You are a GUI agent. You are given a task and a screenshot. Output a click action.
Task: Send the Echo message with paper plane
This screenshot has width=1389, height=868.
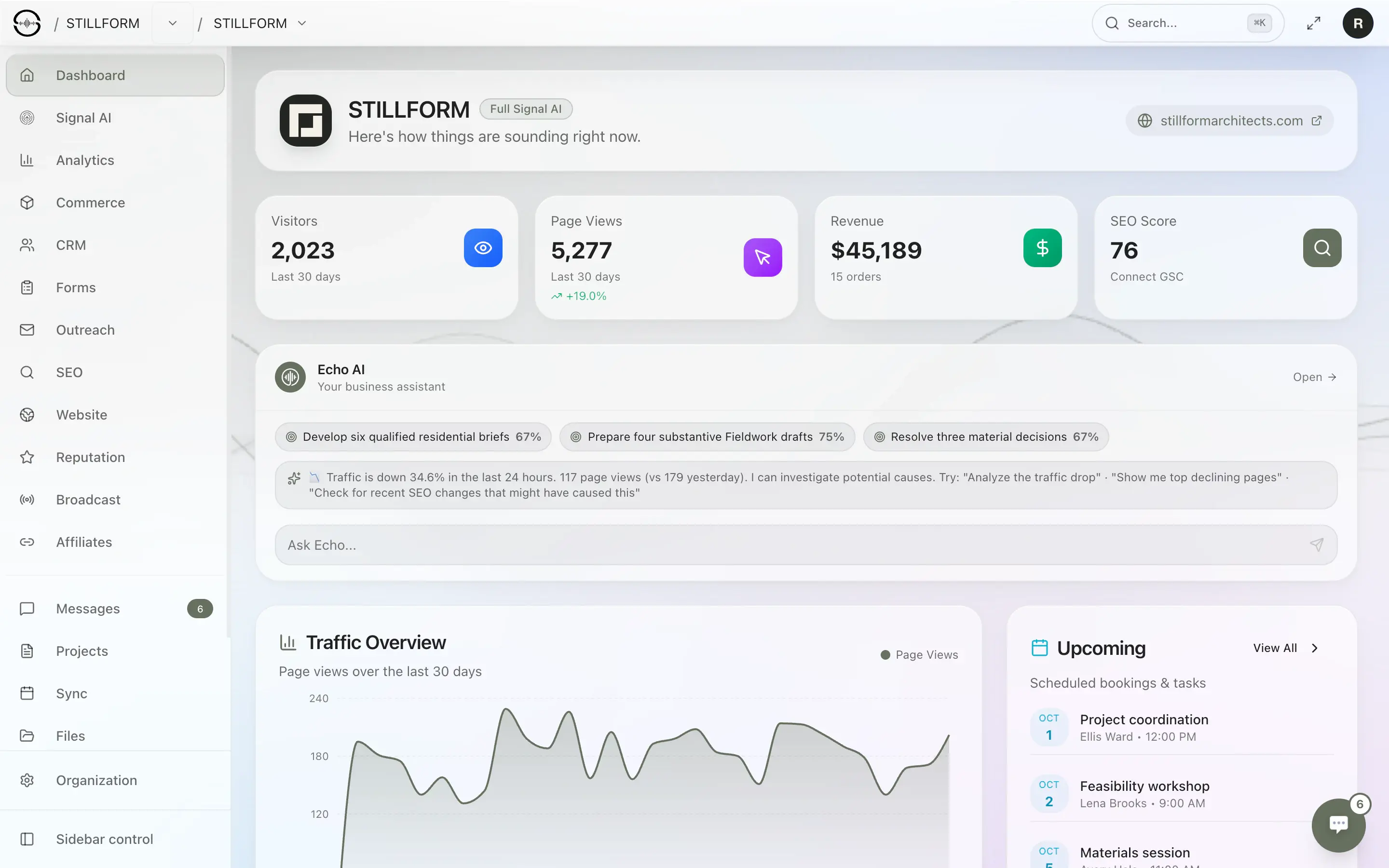point(1317,545)
